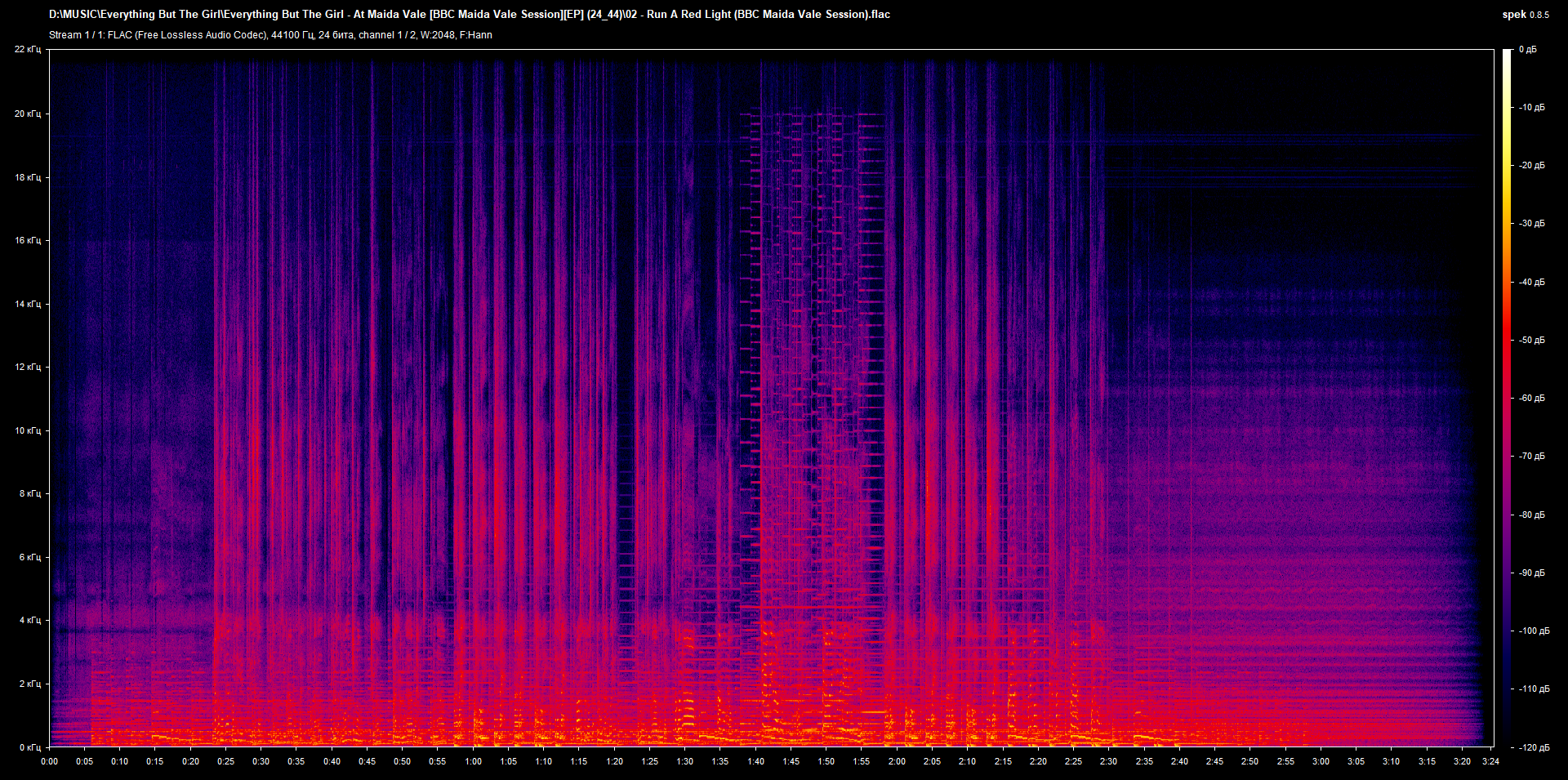Select the 10 кГц frequency axis label

[x=27, y=430]
